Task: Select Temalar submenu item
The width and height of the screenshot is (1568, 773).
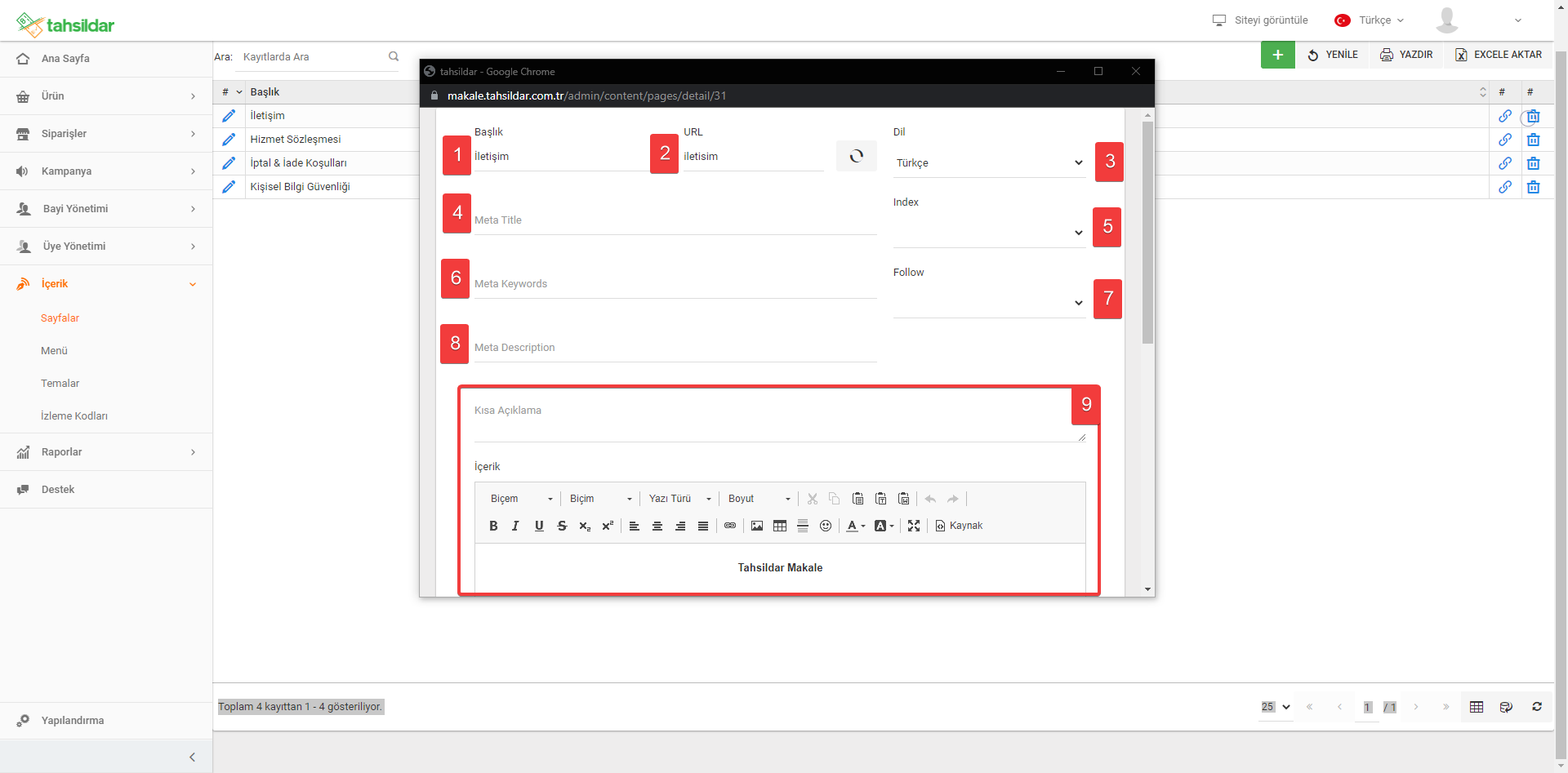Action: [60, 384]
